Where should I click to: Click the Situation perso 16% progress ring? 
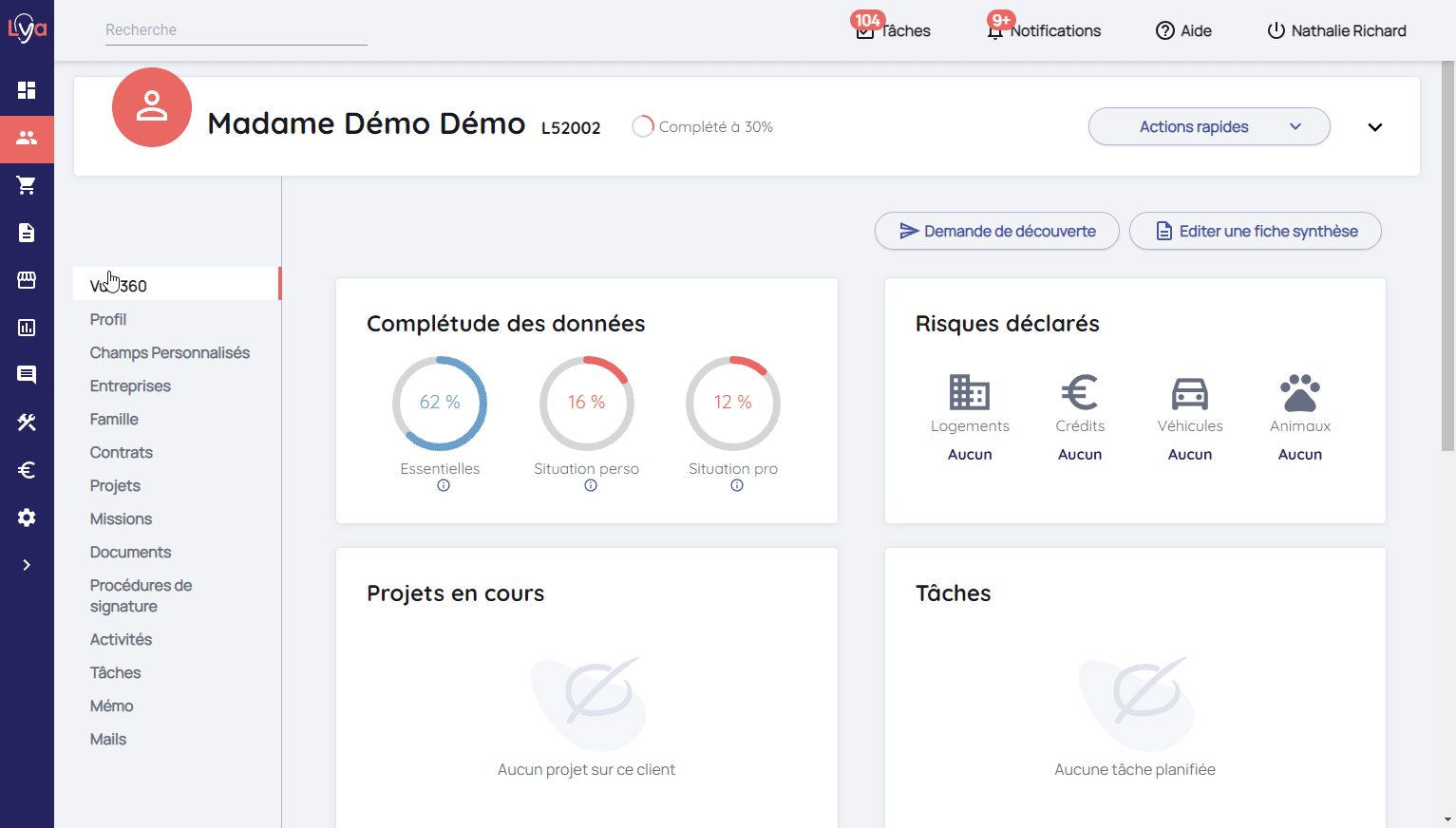tap(586, 403)
